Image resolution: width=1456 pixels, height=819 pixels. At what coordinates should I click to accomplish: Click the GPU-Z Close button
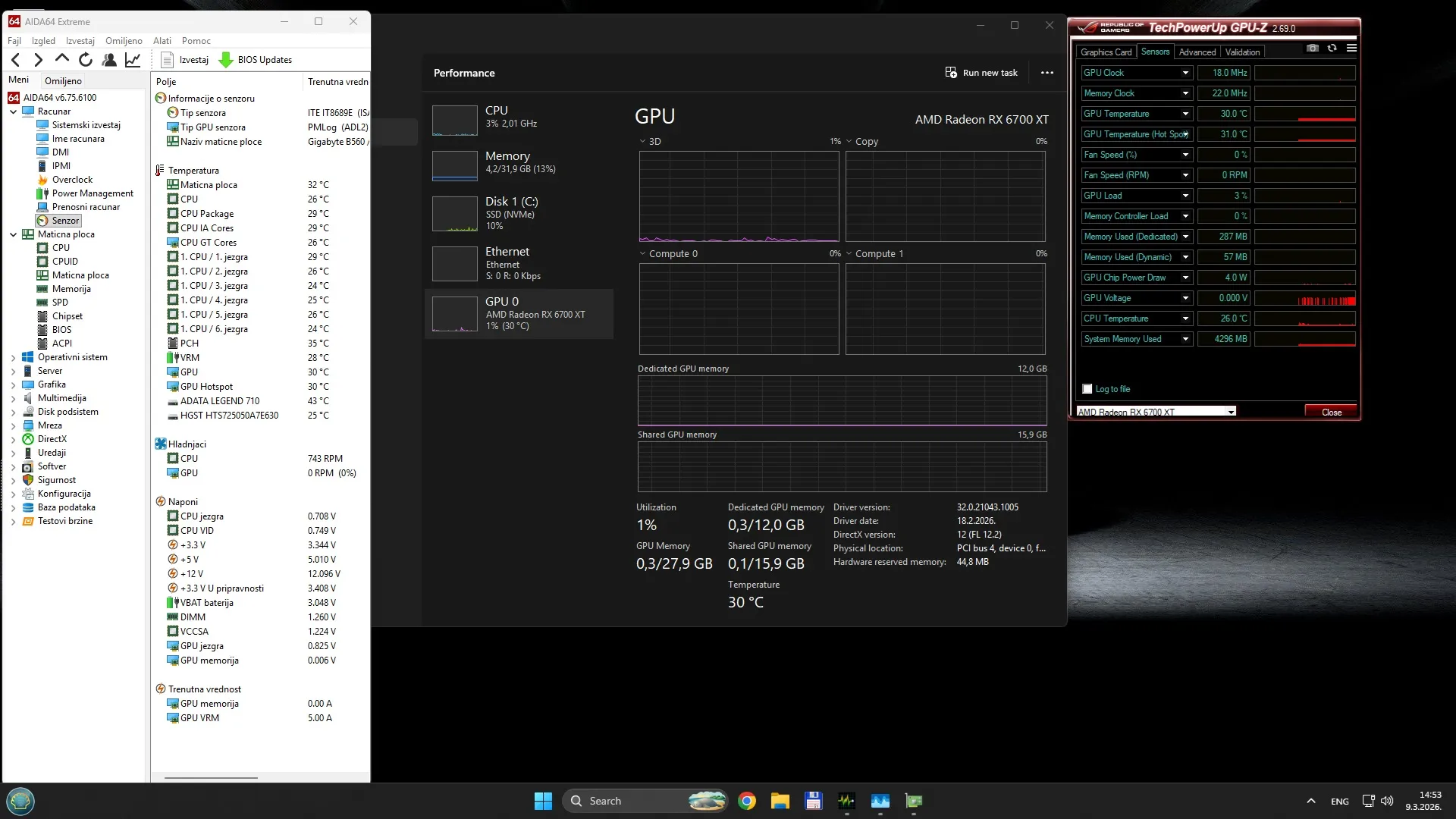(x=1331, y=412)
